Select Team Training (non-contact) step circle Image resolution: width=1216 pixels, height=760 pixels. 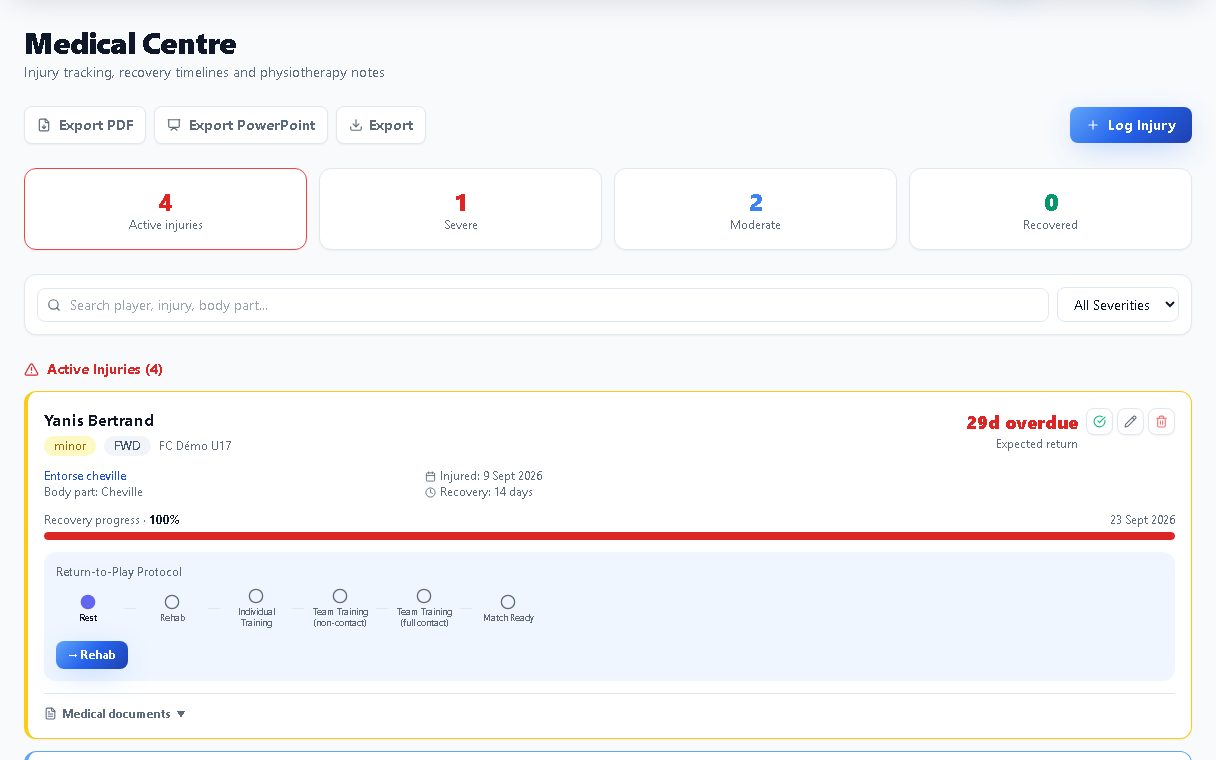340,596
